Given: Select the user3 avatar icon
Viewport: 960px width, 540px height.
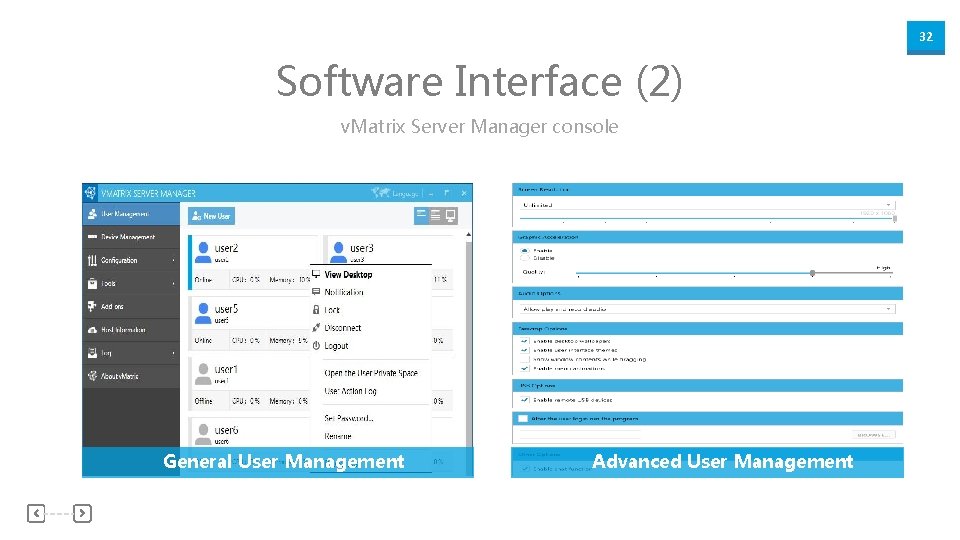Looking at the screenshot, I should [x=338, y=252].
